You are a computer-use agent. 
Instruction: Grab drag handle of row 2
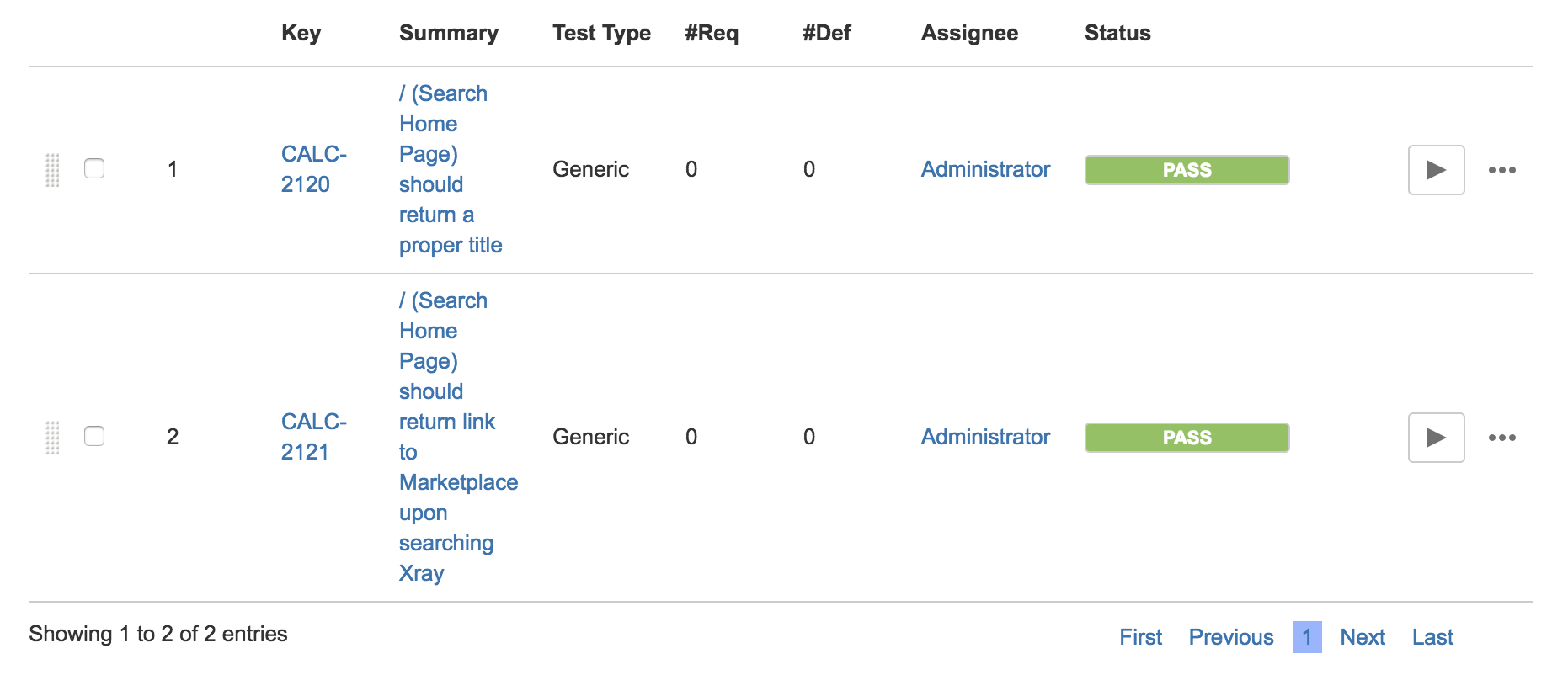(52, 438)
